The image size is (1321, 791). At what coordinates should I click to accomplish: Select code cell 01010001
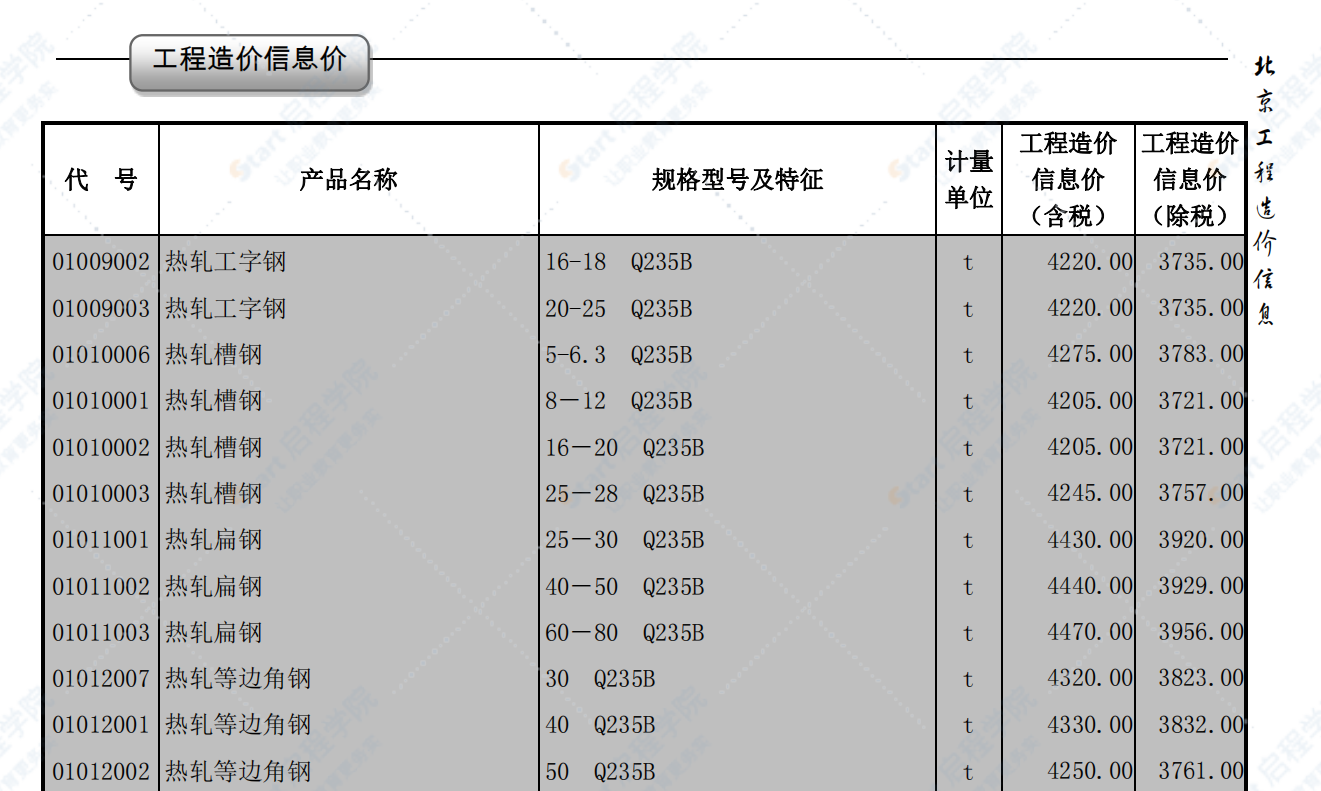[x=101, y=401]
